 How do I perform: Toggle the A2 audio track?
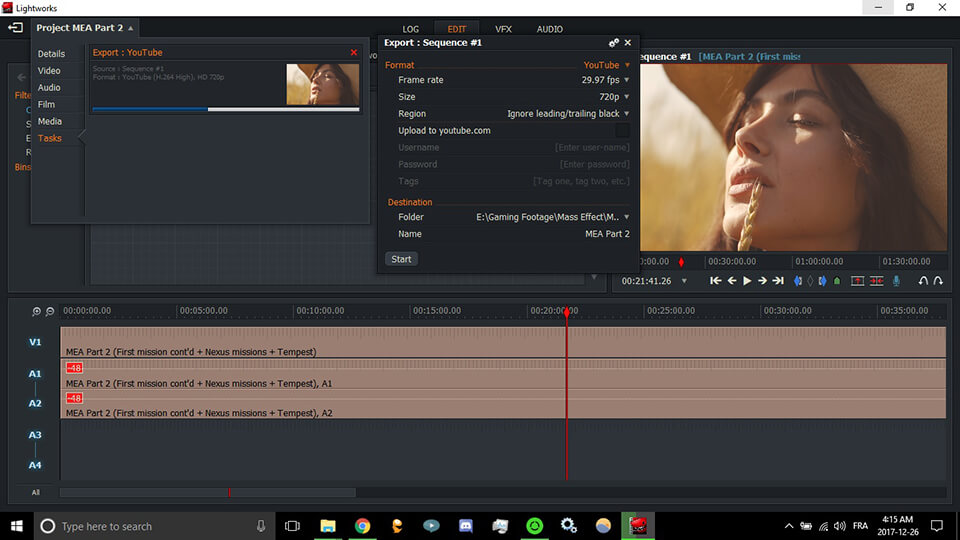click(35, 403)
